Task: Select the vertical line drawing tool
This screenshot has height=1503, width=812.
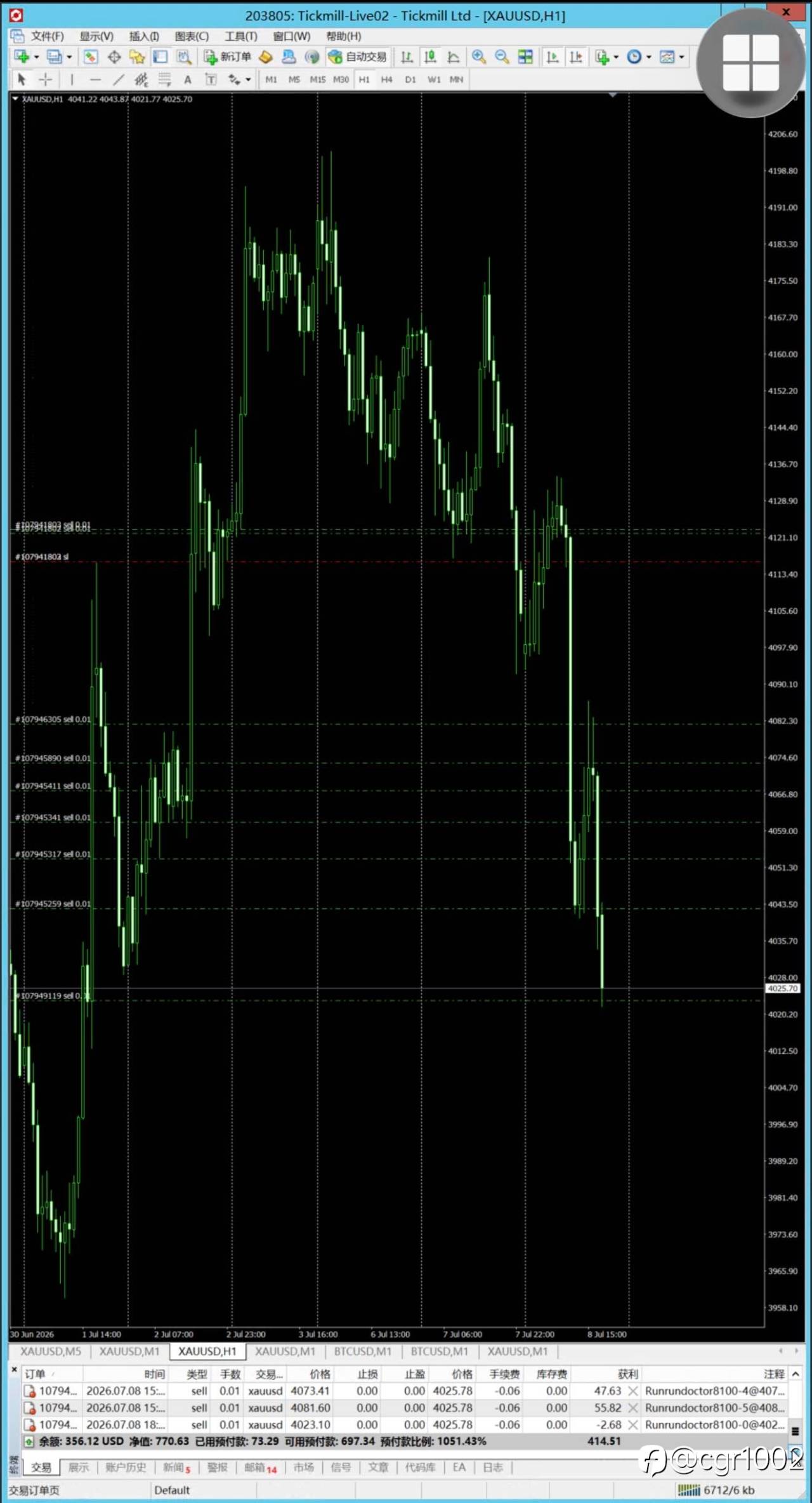Action: point(72,79)
